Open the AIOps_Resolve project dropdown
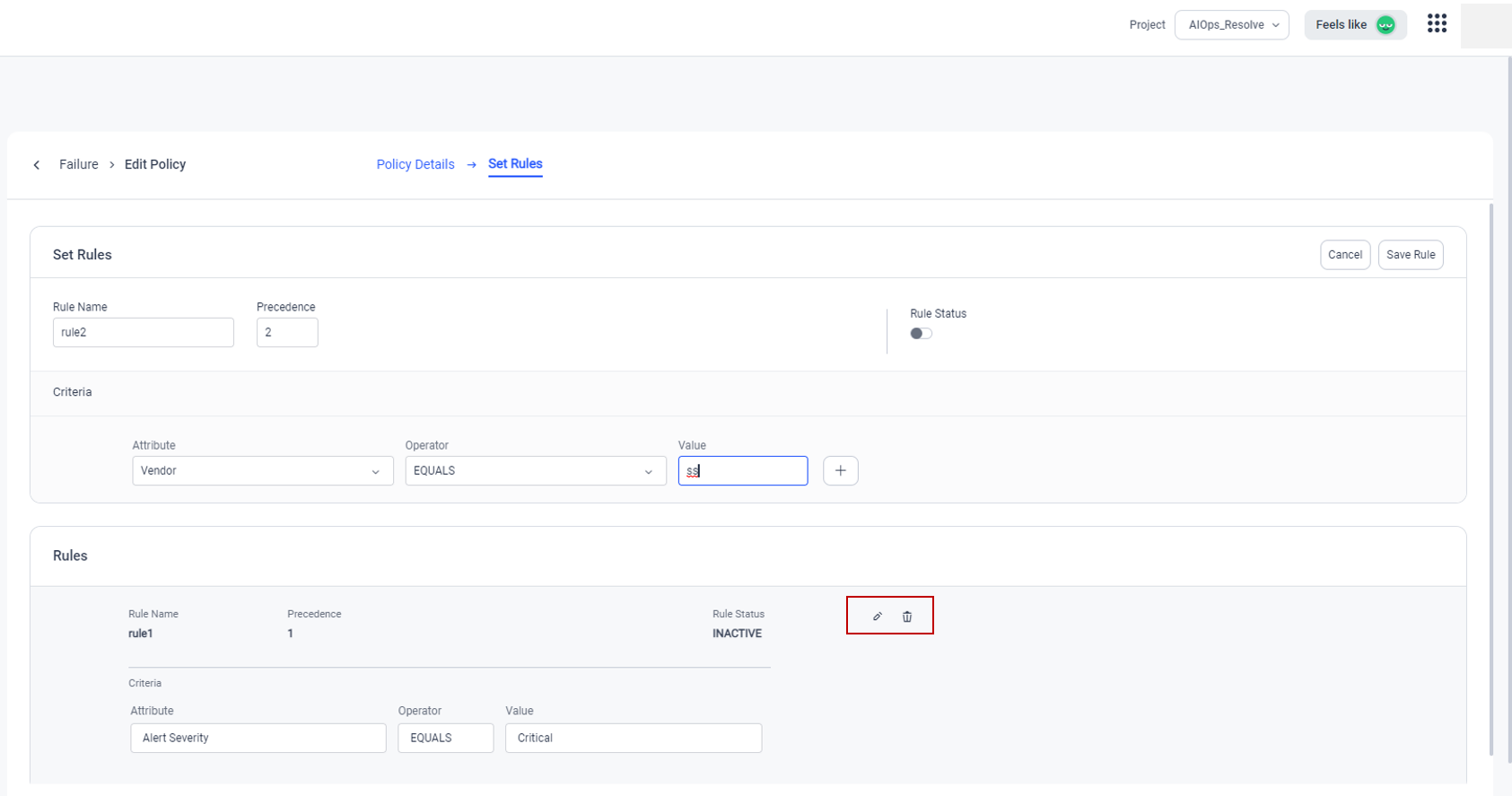 pyautogui.click(x=1231, y=25)
